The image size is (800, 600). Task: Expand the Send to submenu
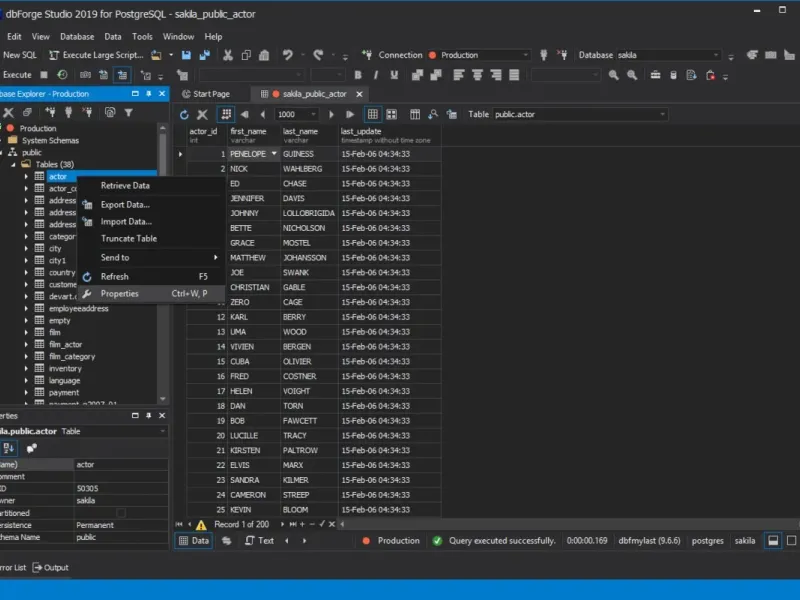(x=152, y=258)
